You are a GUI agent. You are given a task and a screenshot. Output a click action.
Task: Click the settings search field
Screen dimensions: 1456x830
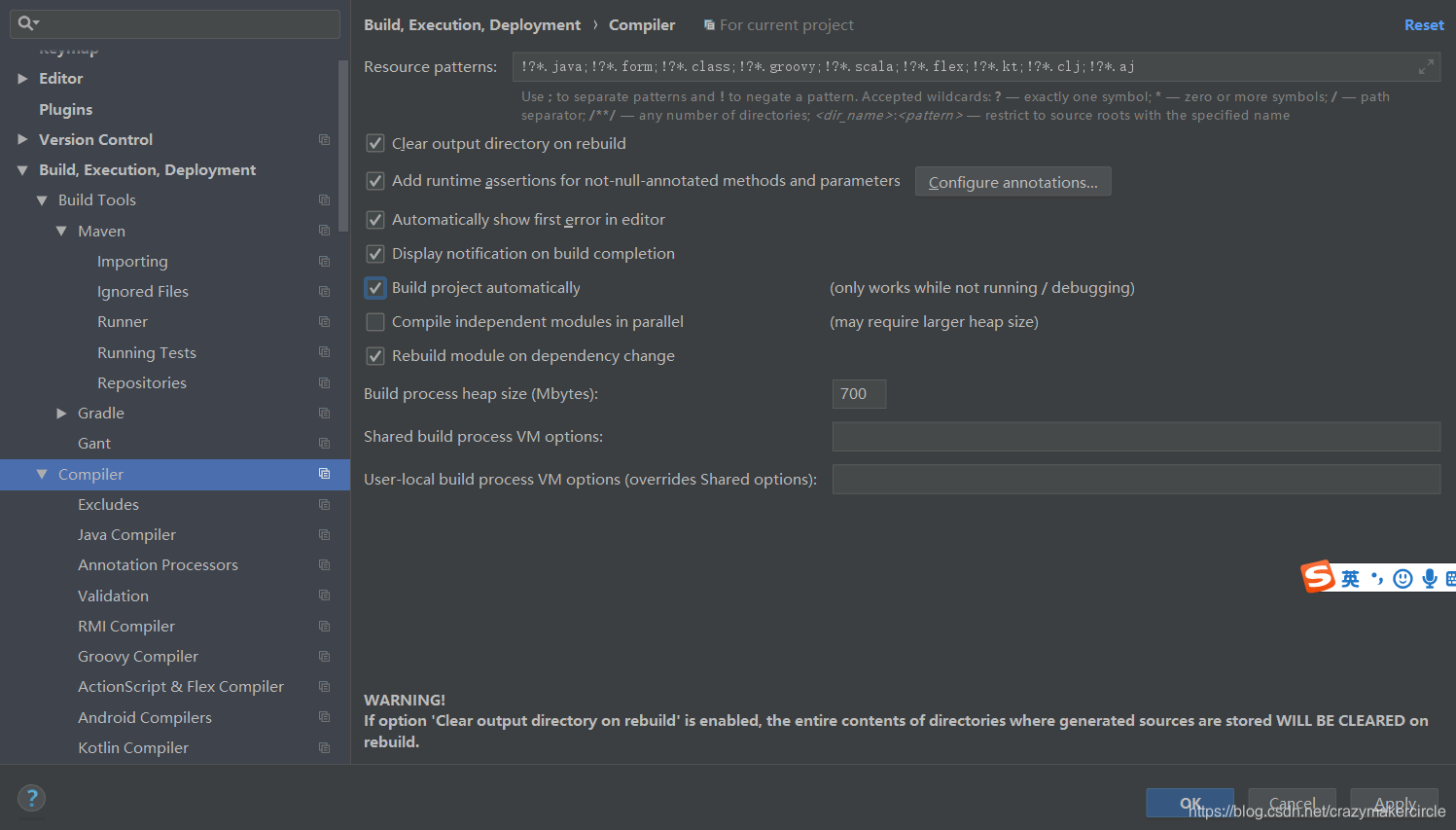[175, 23]
